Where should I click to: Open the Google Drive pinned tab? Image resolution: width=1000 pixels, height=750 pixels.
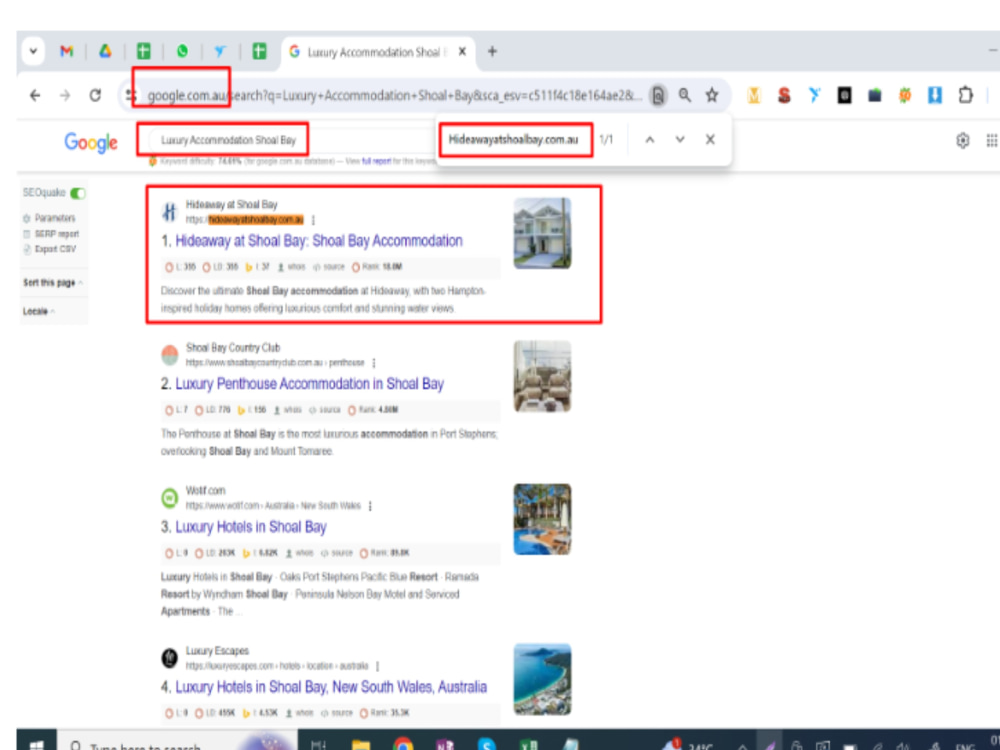pyautogui.click(x=105, y=51)
